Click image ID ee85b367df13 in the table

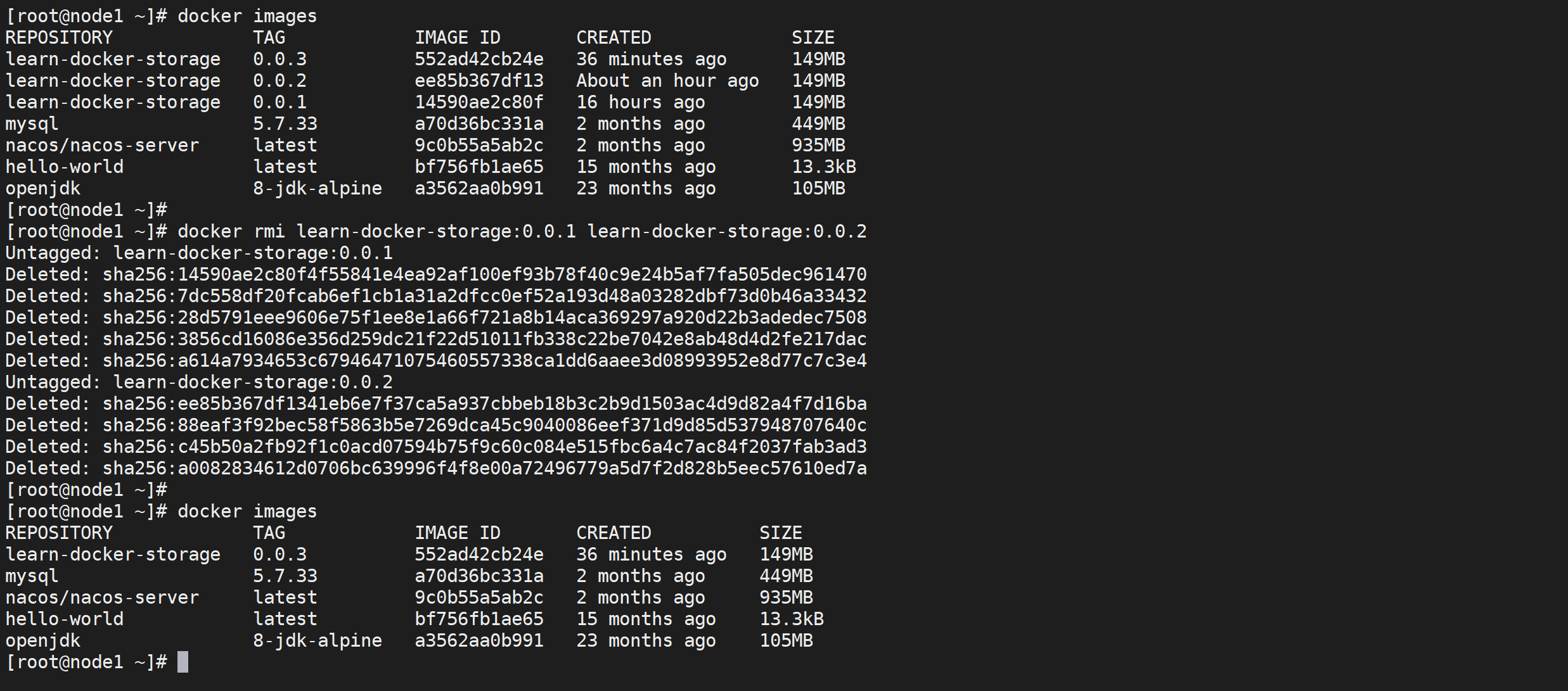click(x=479, y=80)
